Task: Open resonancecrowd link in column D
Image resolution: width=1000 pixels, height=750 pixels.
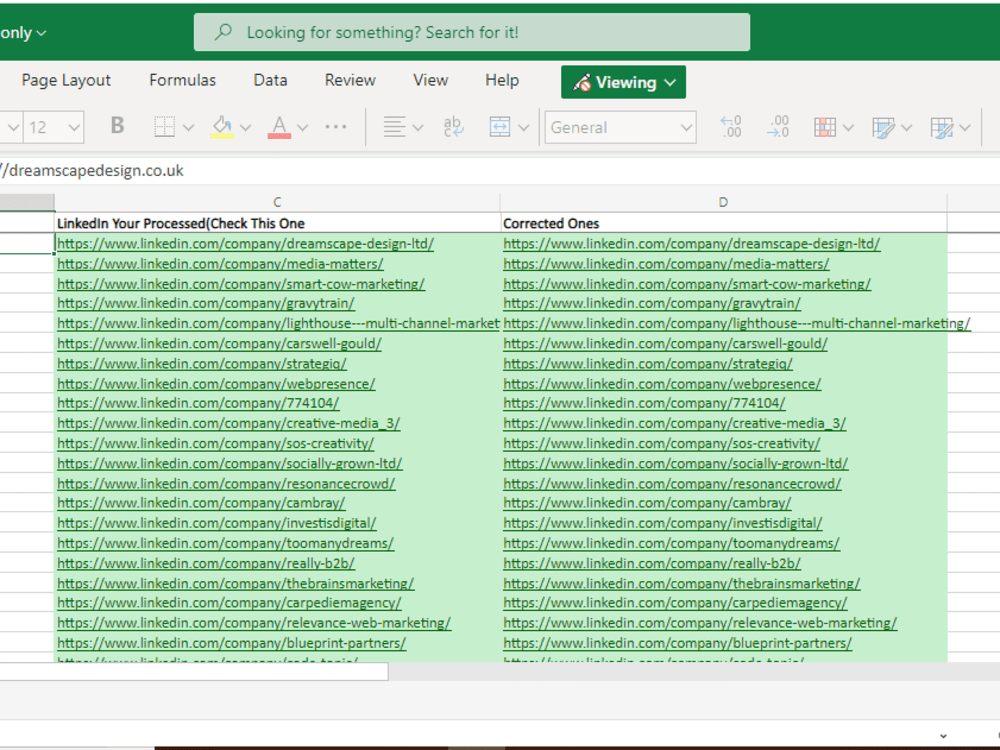Action: (x=672, y=483)
